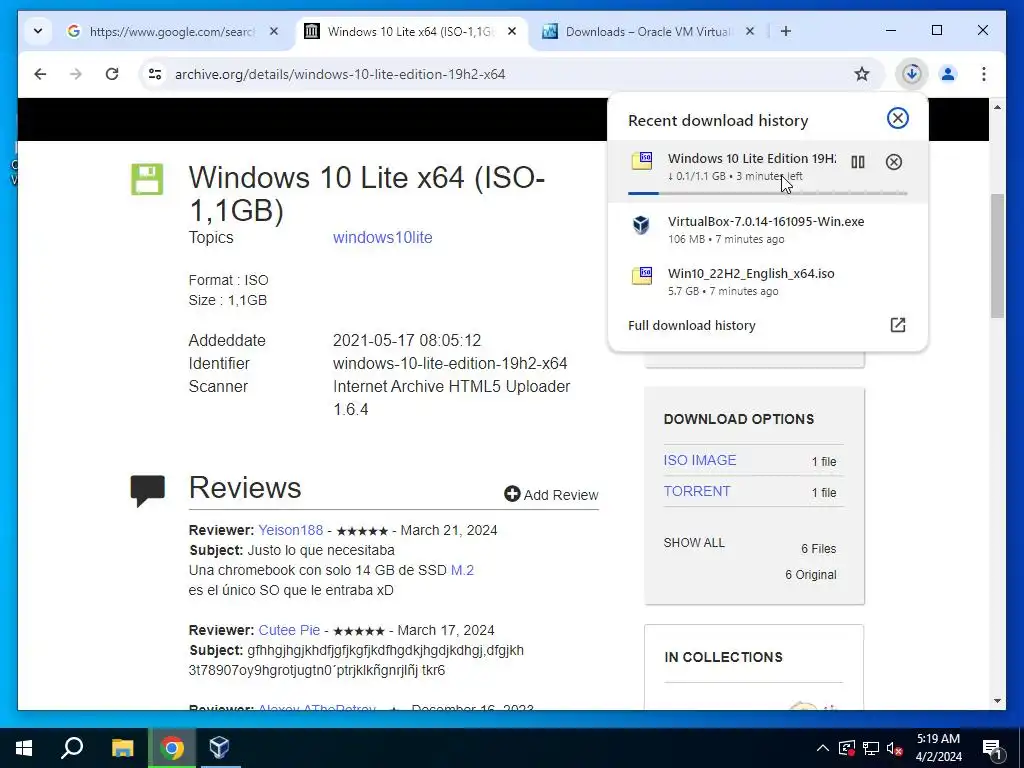This screenshot has height=768, width=1024.
Task: Click the Win10_22H2 ISO file icon
Action: pyautogui.click(x=642, y=276)
